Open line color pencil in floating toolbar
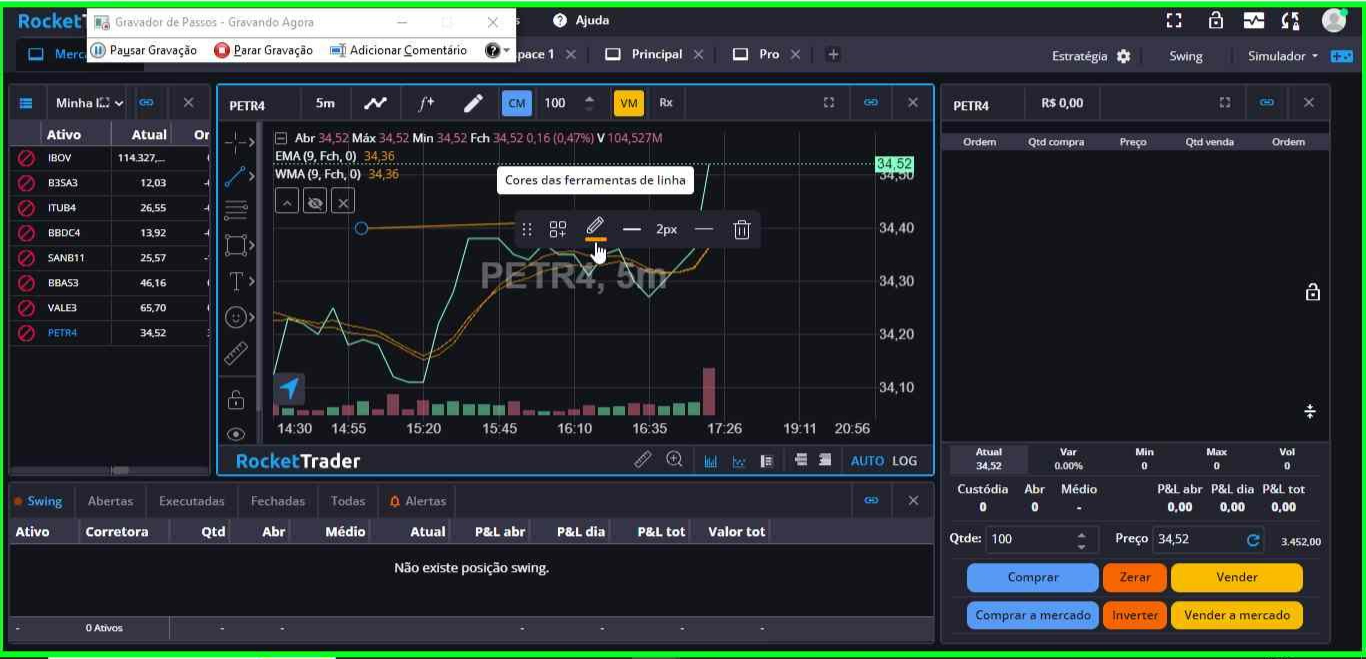The height and width of the screenshot is (659, 1366). point(595,229)
